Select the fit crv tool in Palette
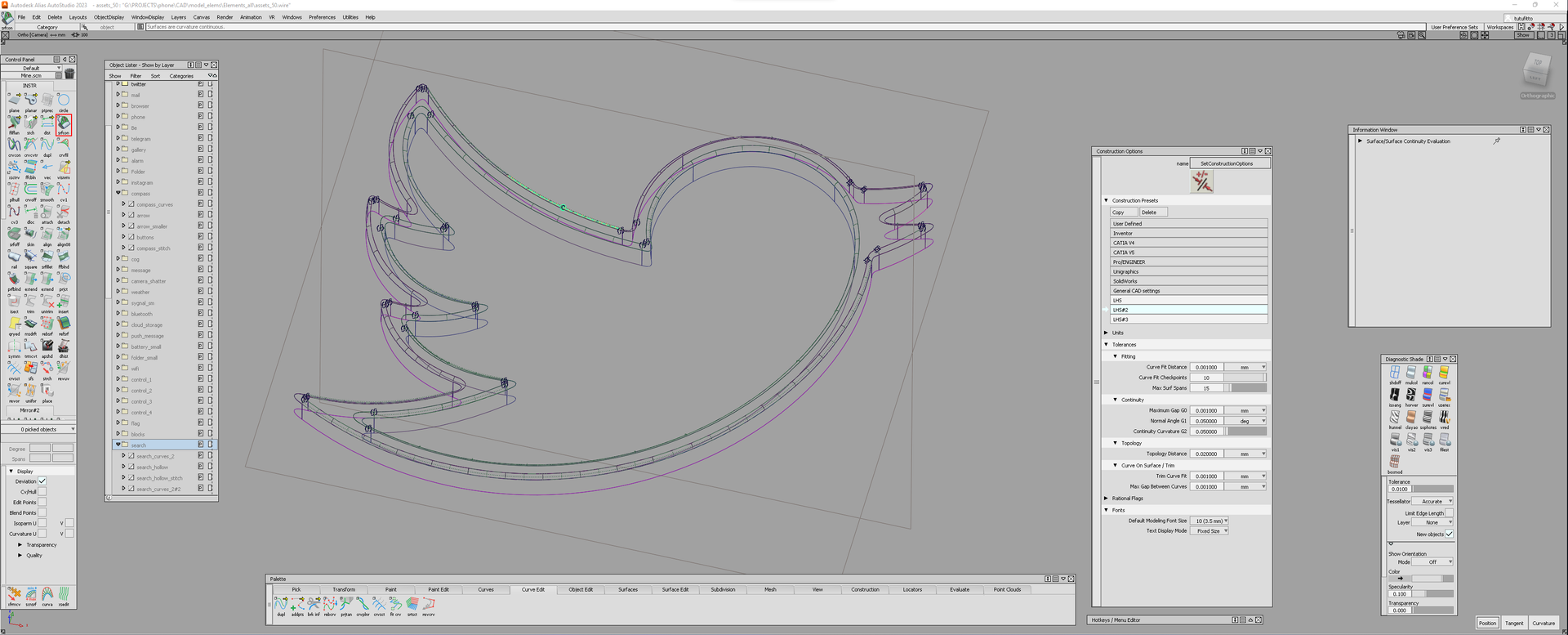The image size is (1568, 635). pos(395,606)
